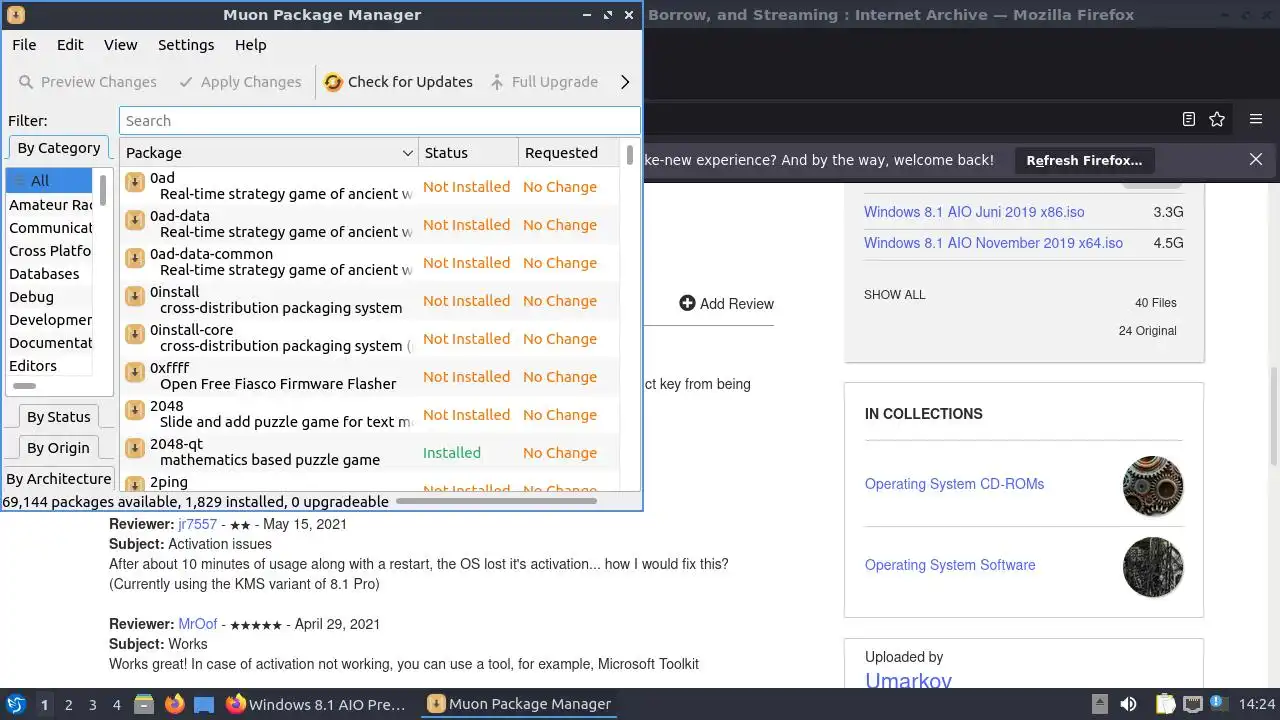Sort by the Requested column header
Viewport: 1280px width, 720px height.
[x=568, y=153]
